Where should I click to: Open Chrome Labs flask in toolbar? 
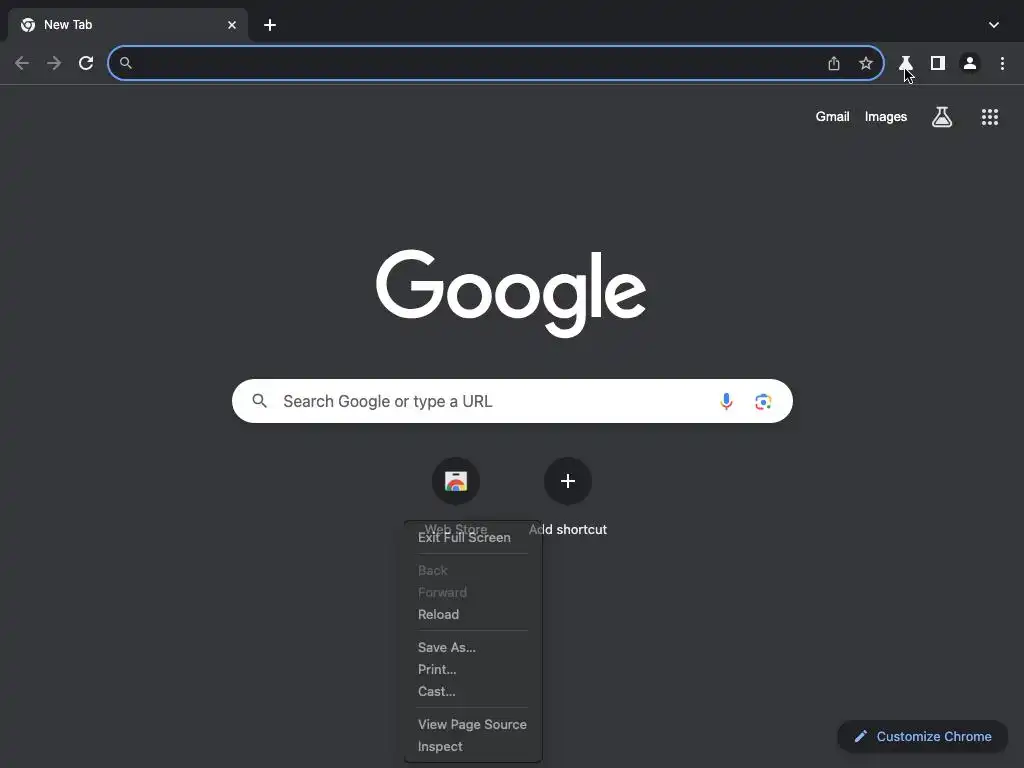(905, 63)
